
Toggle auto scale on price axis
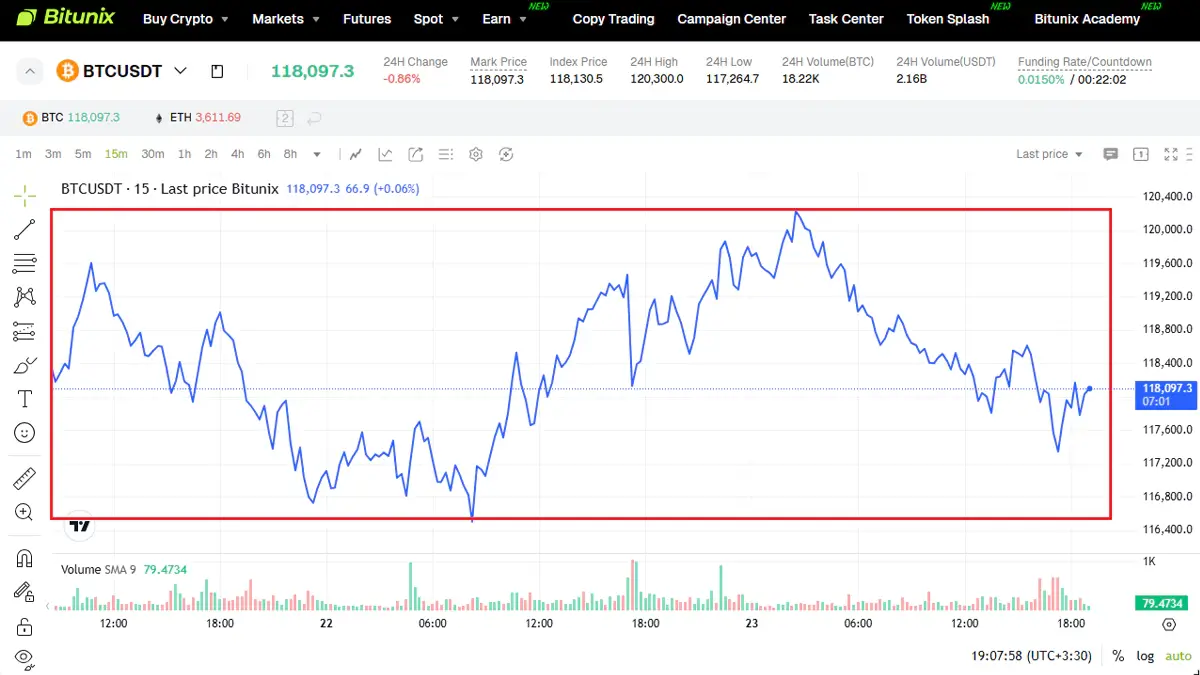point(1178,656)
